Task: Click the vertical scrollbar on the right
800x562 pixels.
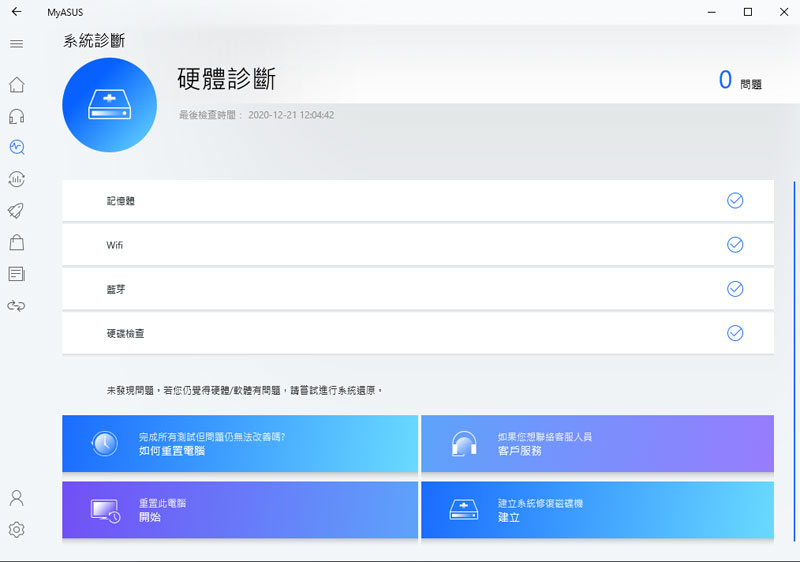Action: 794,361
